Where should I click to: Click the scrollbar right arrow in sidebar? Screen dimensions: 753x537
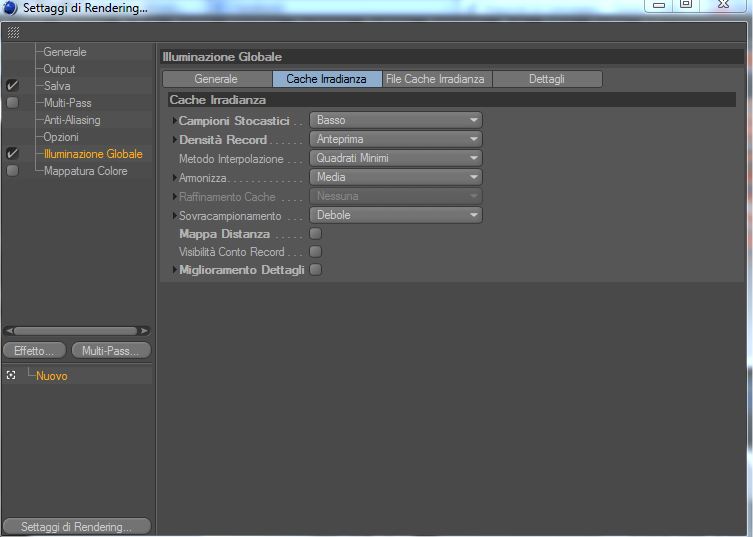click(x=144, y=330)
